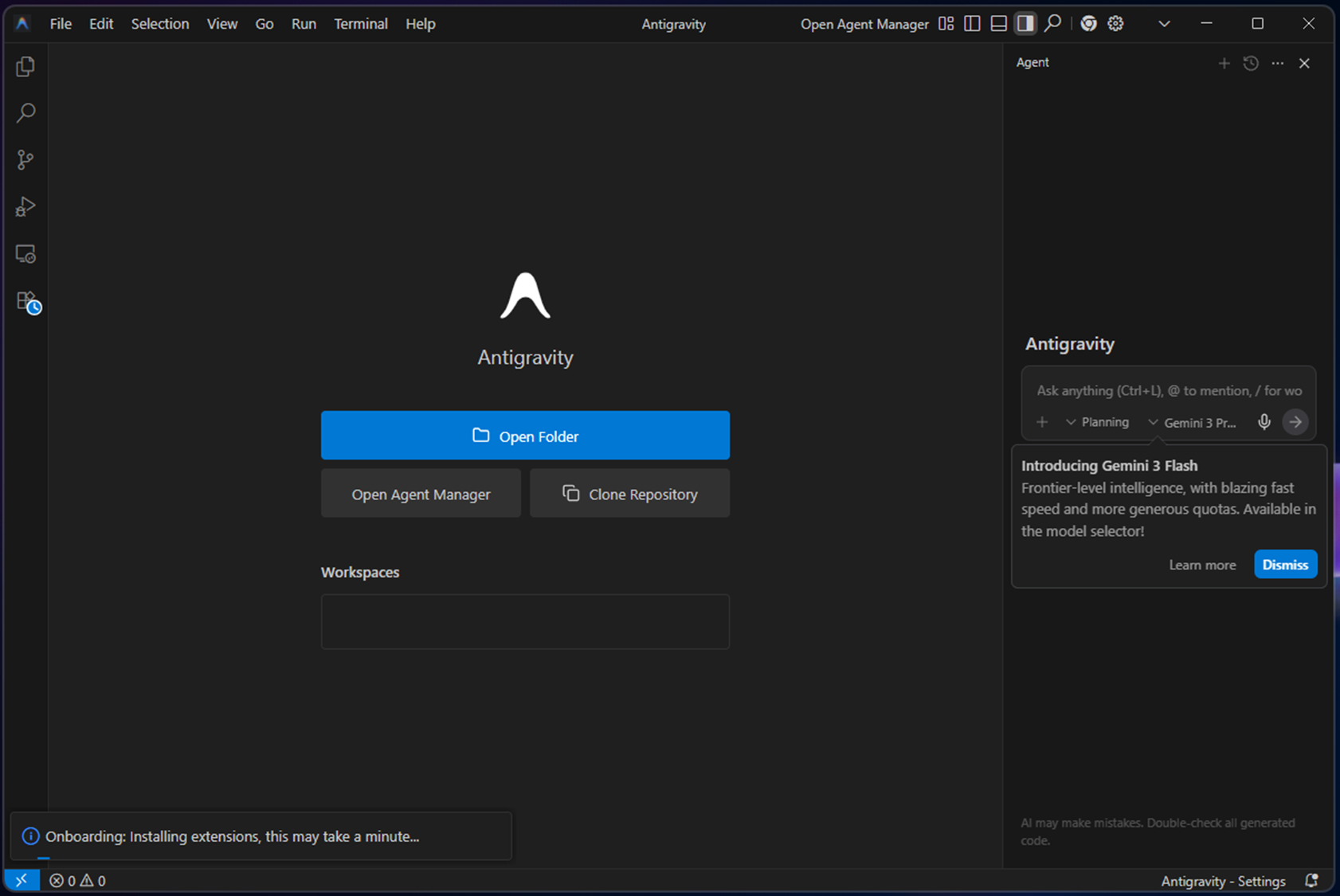Expand the title bar chevron dropdown

tap(1164, 24)
